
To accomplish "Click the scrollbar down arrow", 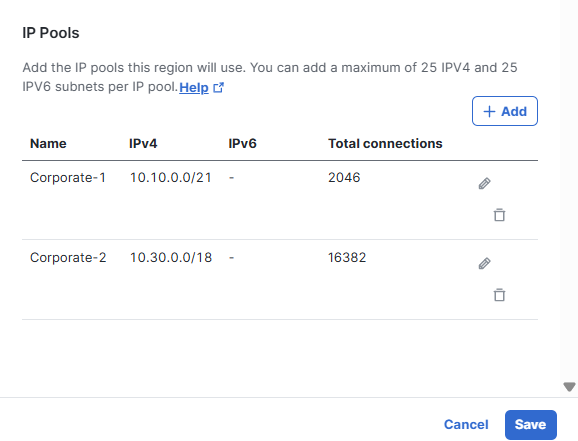I will (569, 386).
